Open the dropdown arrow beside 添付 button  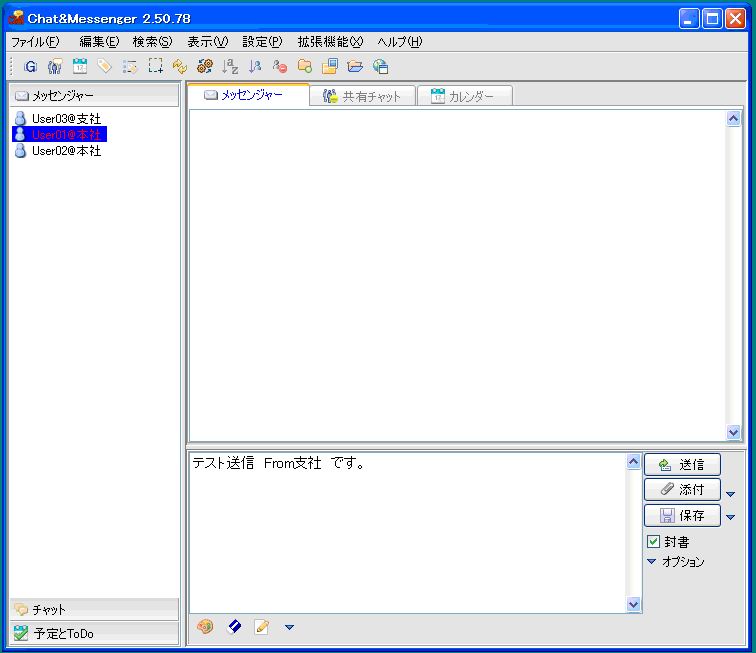tap(730, 494)
